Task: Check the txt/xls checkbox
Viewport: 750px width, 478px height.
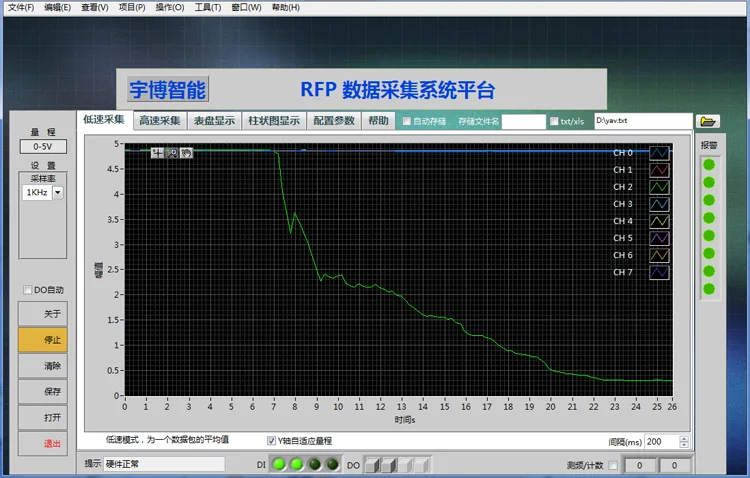Action: click(554, 122)
